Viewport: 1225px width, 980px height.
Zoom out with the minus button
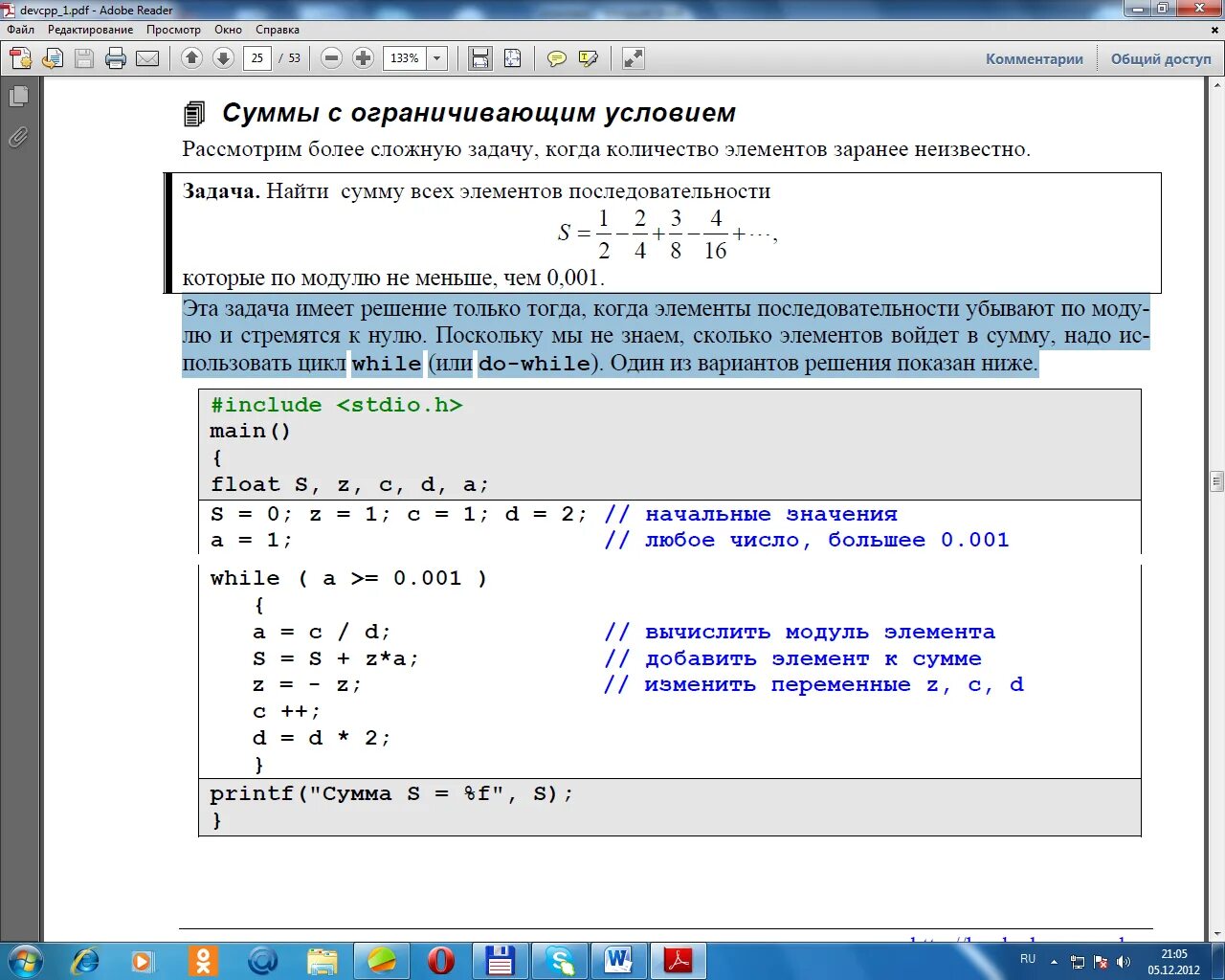coord(331,58)
